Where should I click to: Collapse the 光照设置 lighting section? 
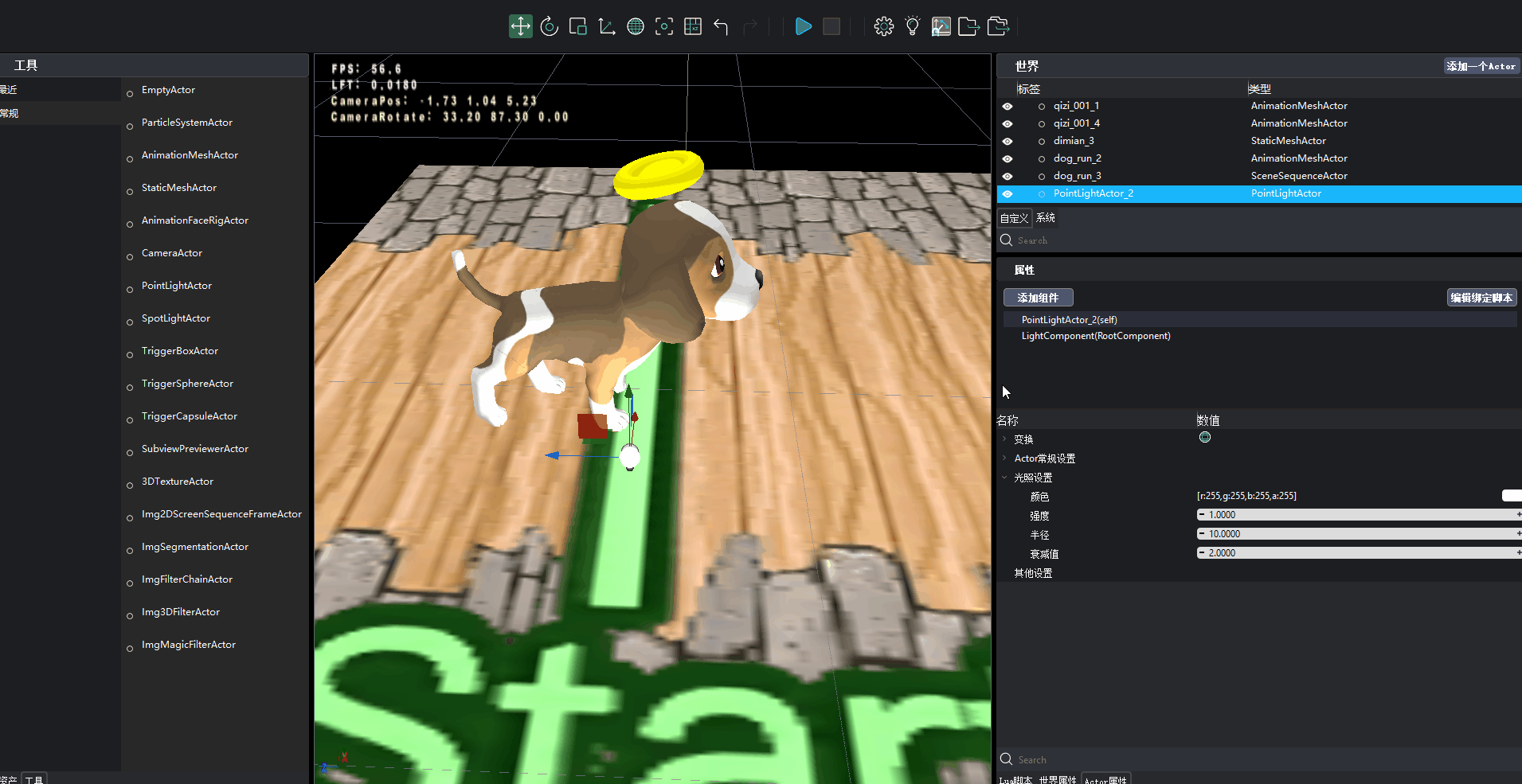[1004, 477]
